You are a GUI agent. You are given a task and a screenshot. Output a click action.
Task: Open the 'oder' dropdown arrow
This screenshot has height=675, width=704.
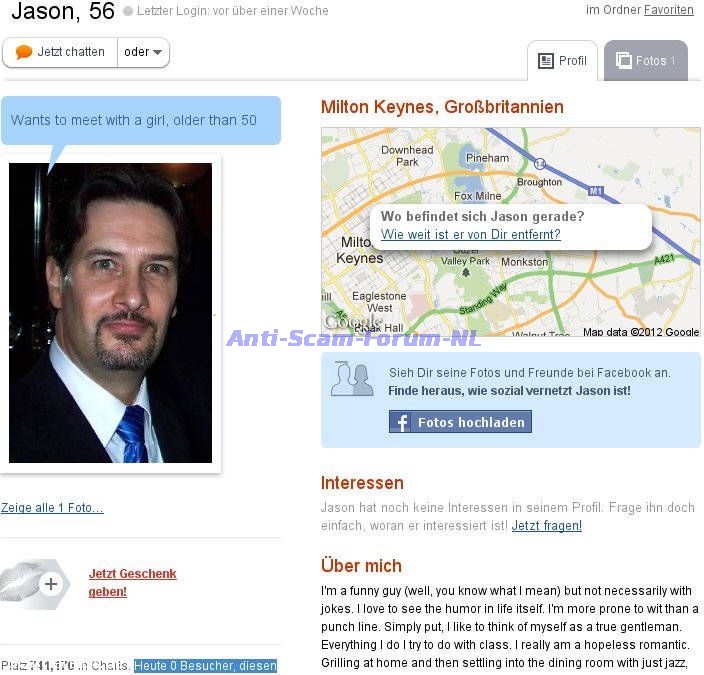157,53
